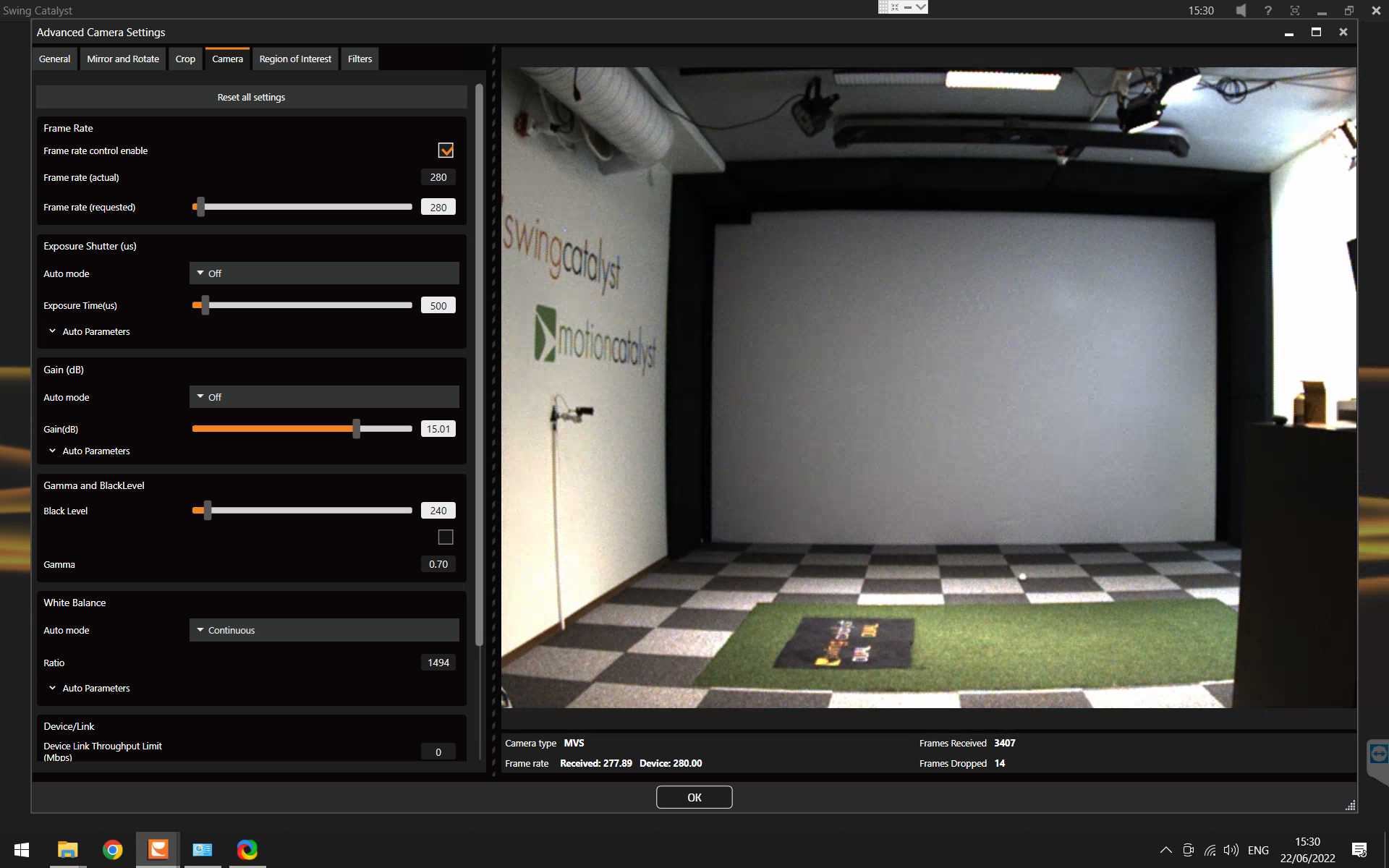
Task: Click the TeamViewer side panel icon
Action: point(1378,754)
